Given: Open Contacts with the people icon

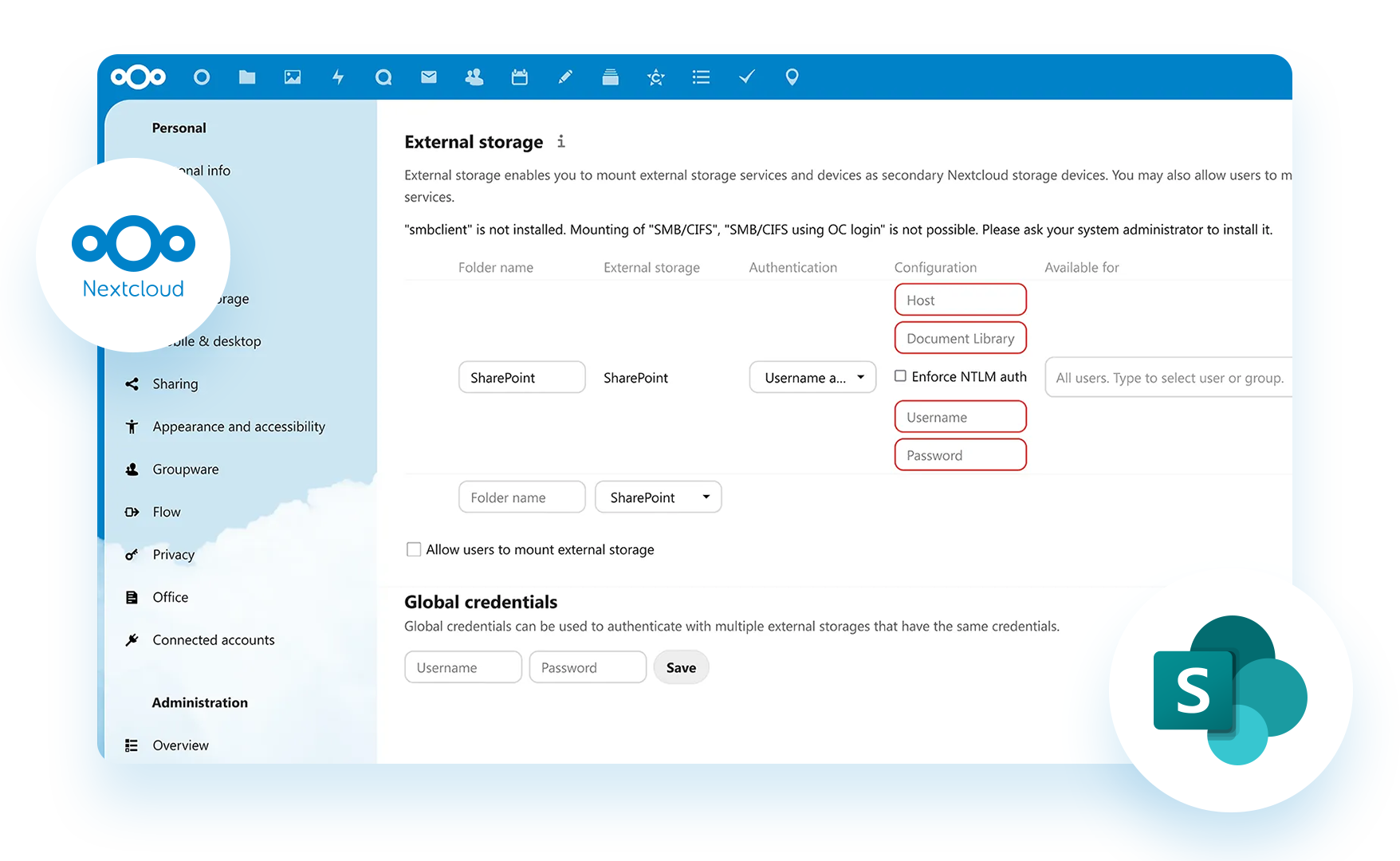Looking at the screenshot, I should click(x=474, y=77).
